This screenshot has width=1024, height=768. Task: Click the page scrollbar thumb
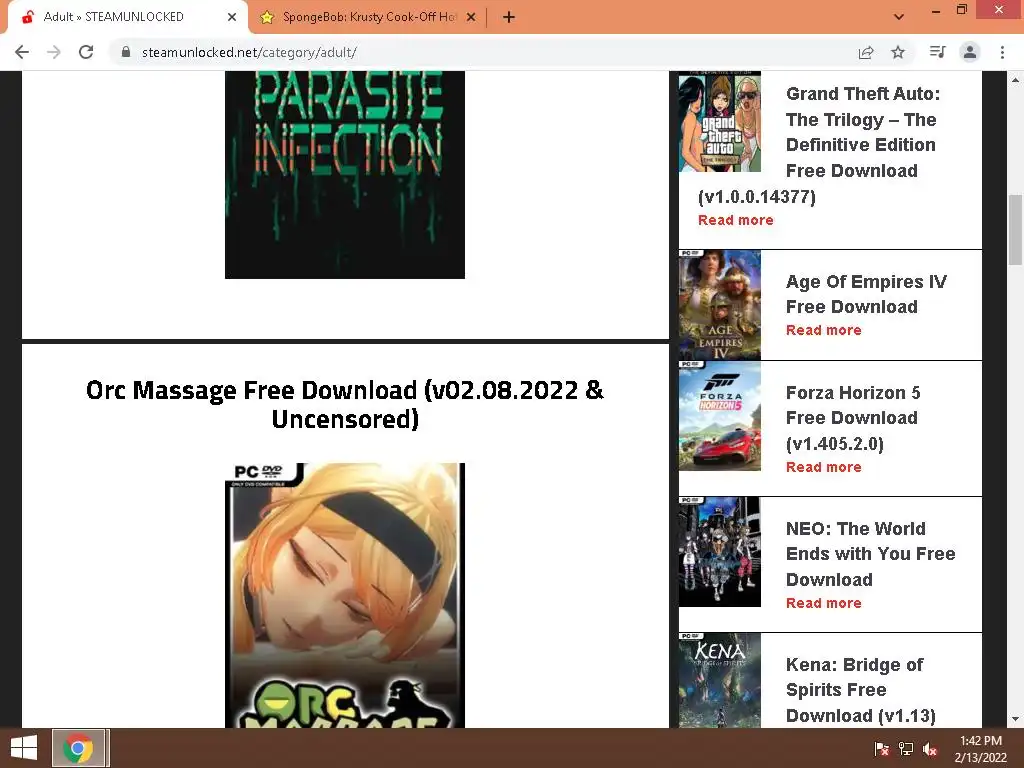point(1015,230)
